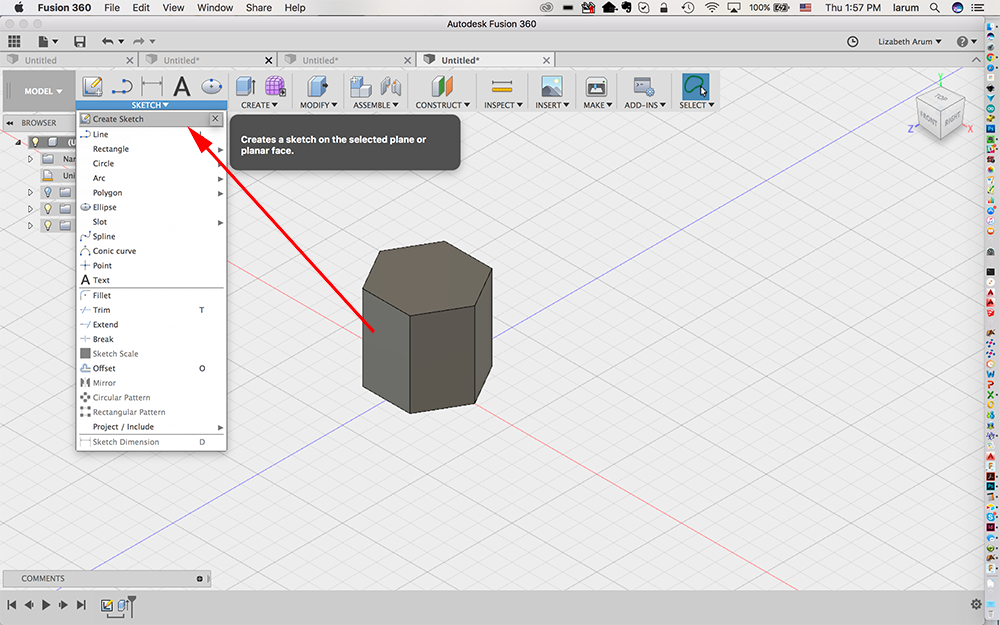The width and height of the screenshot is (1000, 625).
Task: Select Polygon submenu entry
Action: click(x=151, y=193)
